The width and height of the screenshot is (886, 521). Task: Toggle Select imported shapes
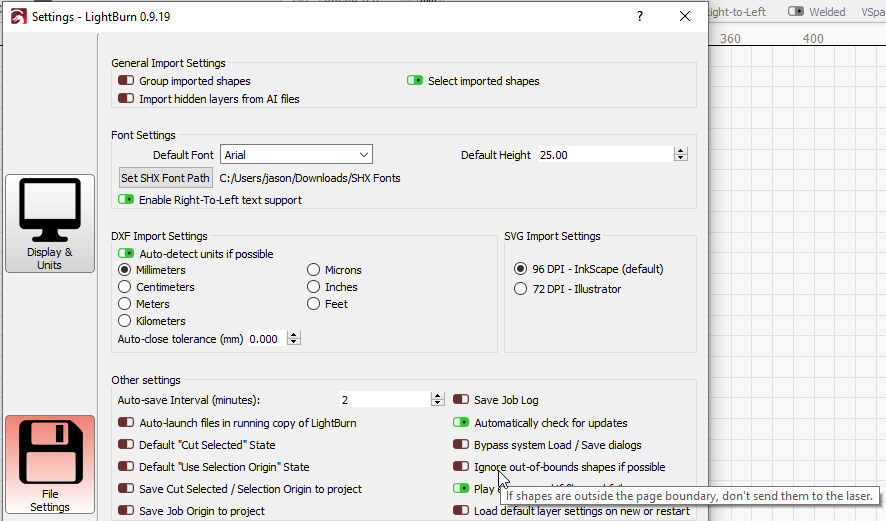pyautogui.click(x=415, y=81)
